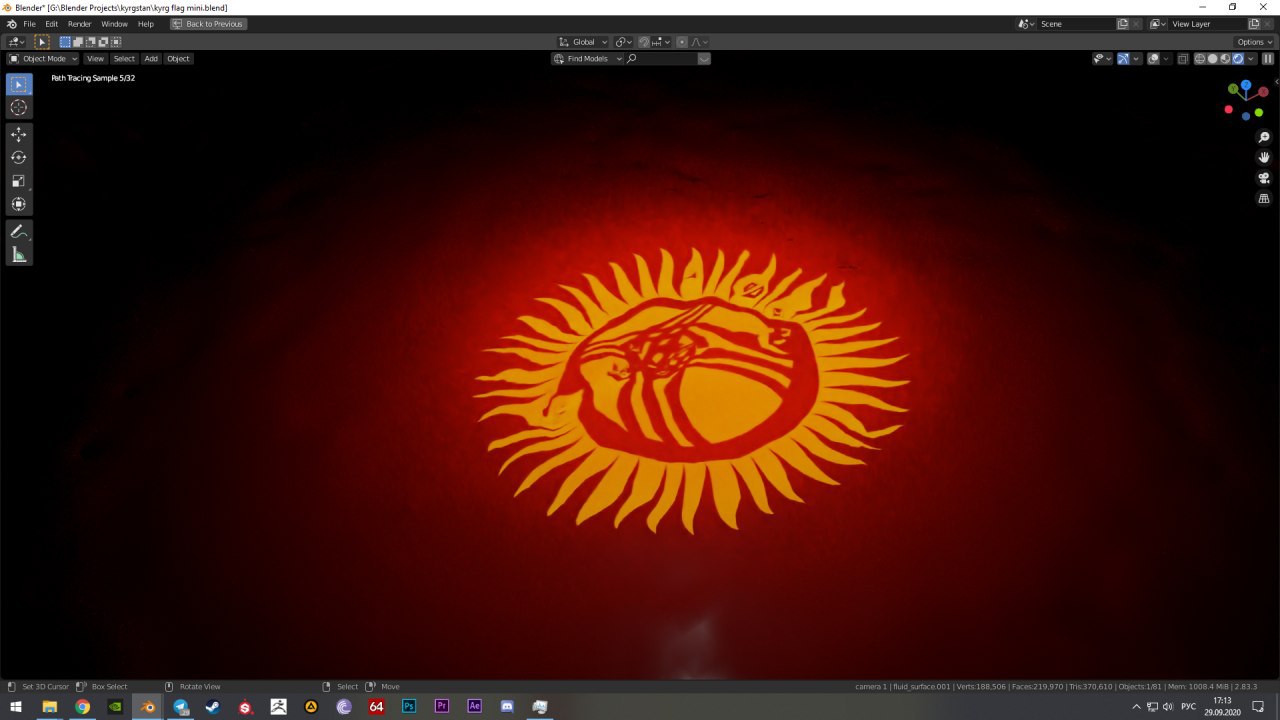Viewport: 1280px width, 720px height.
Task: Select the Measure tool
Action: click(x=19, y=255)
